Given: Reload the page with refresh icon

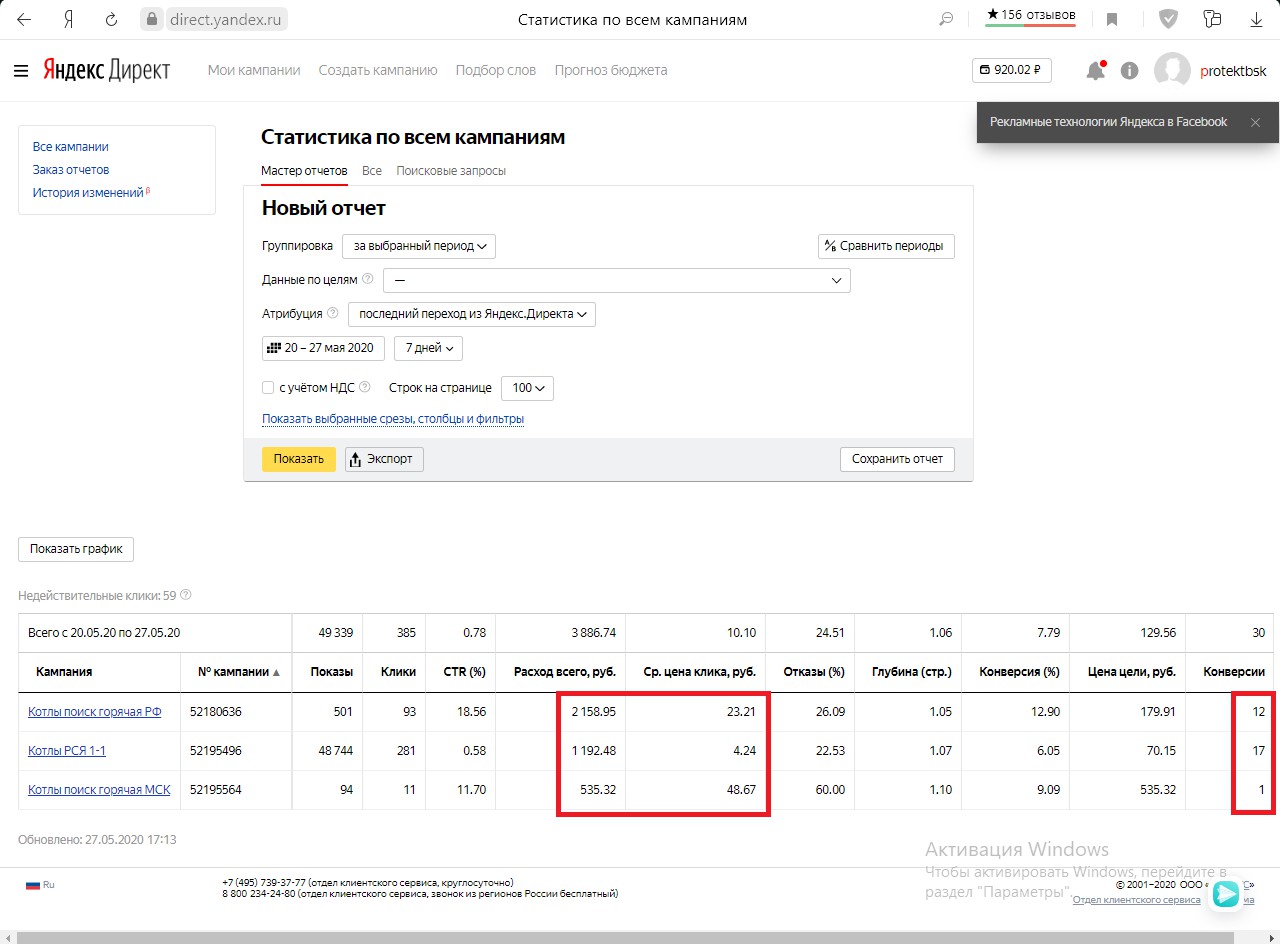Looking at the screenshot, I should tap(111, 19).
